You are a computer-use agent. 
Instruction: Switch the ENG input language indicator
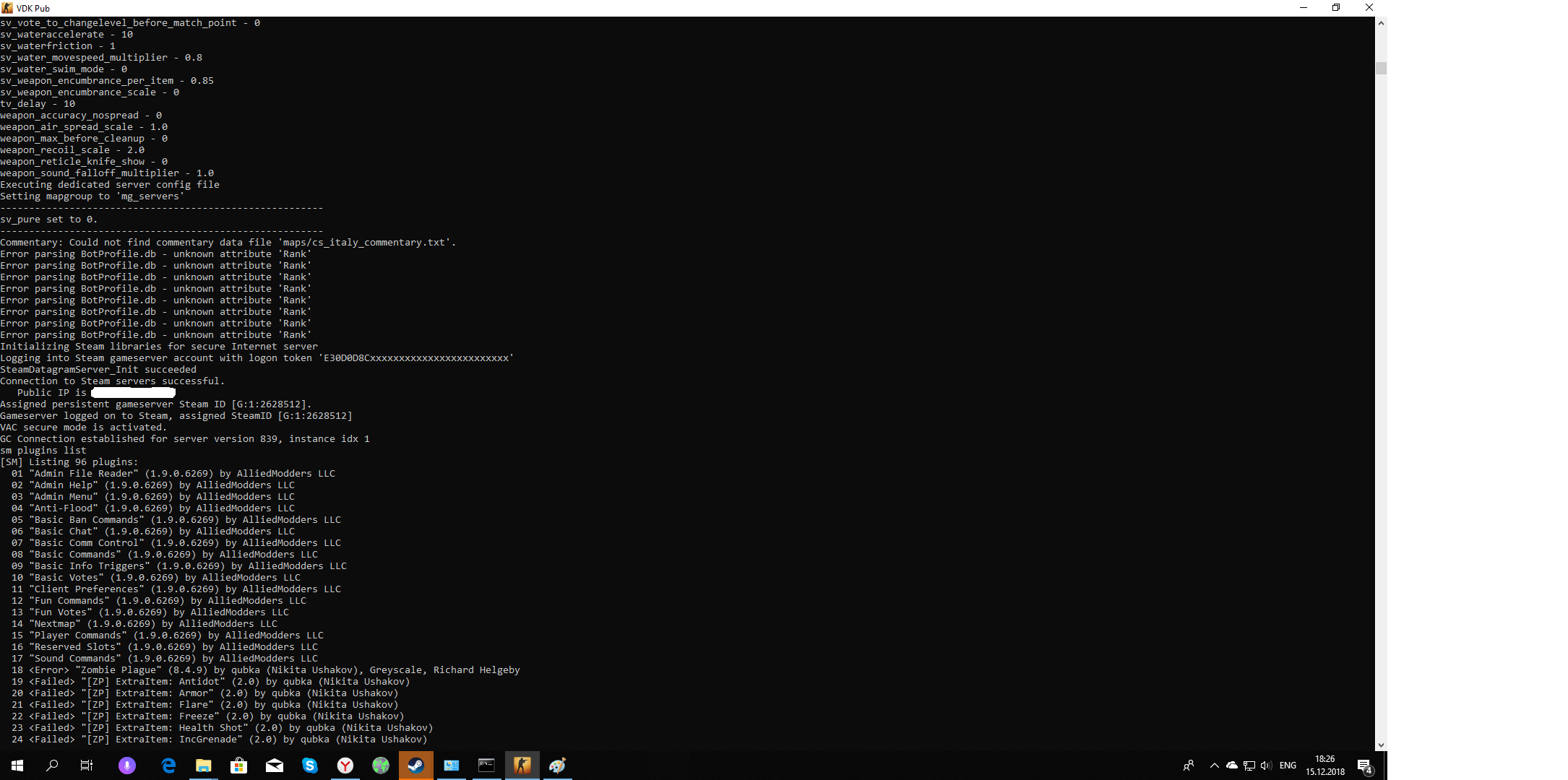pyautogui.click(x=1288, y=766)
